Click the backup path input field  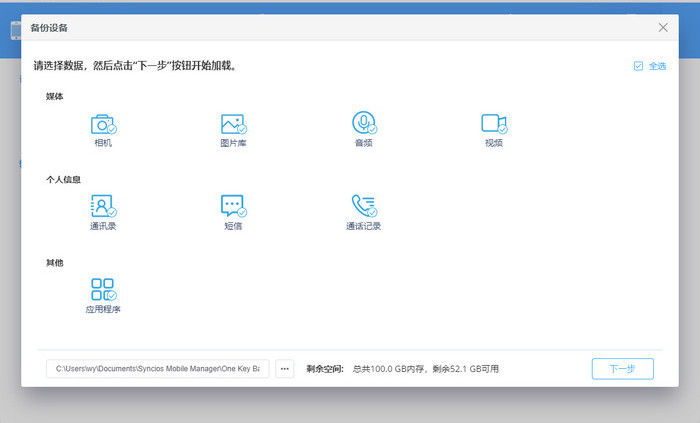(x=158, y=369)
